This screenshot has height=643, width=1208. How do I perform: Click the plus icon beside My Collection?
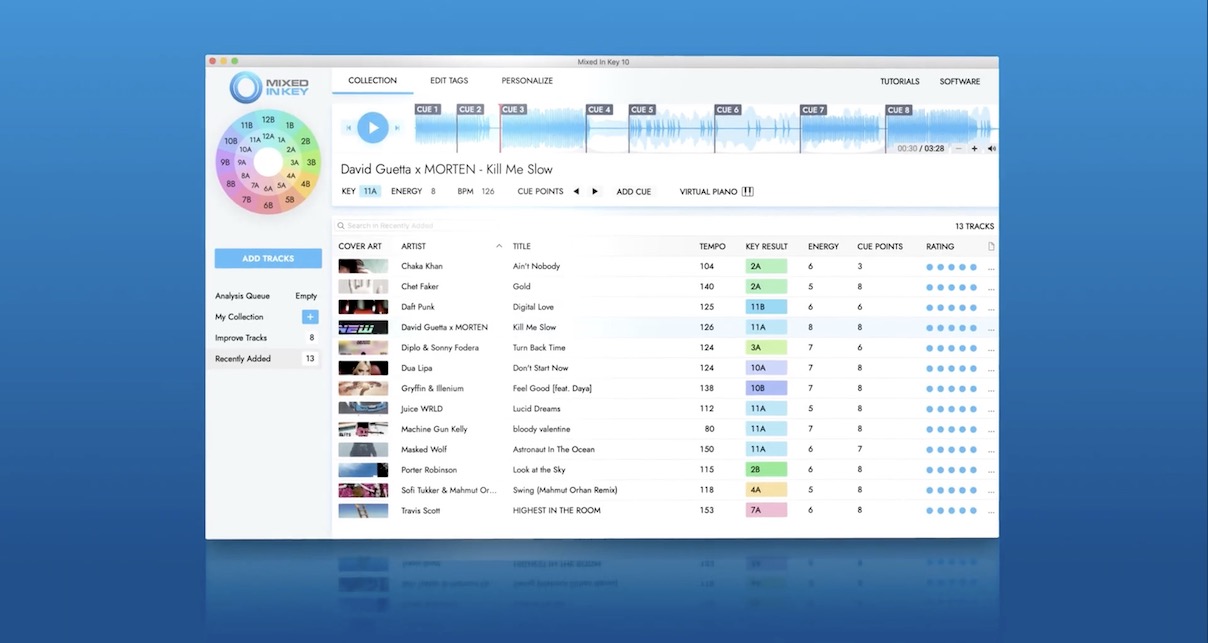click(310, 317)
